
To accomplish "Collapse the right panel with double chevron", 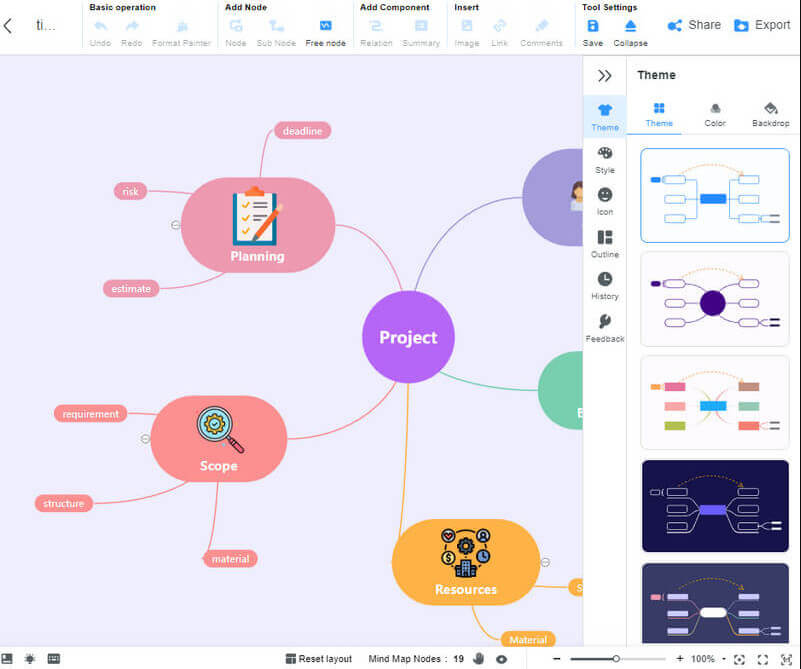I will point(605,75).
